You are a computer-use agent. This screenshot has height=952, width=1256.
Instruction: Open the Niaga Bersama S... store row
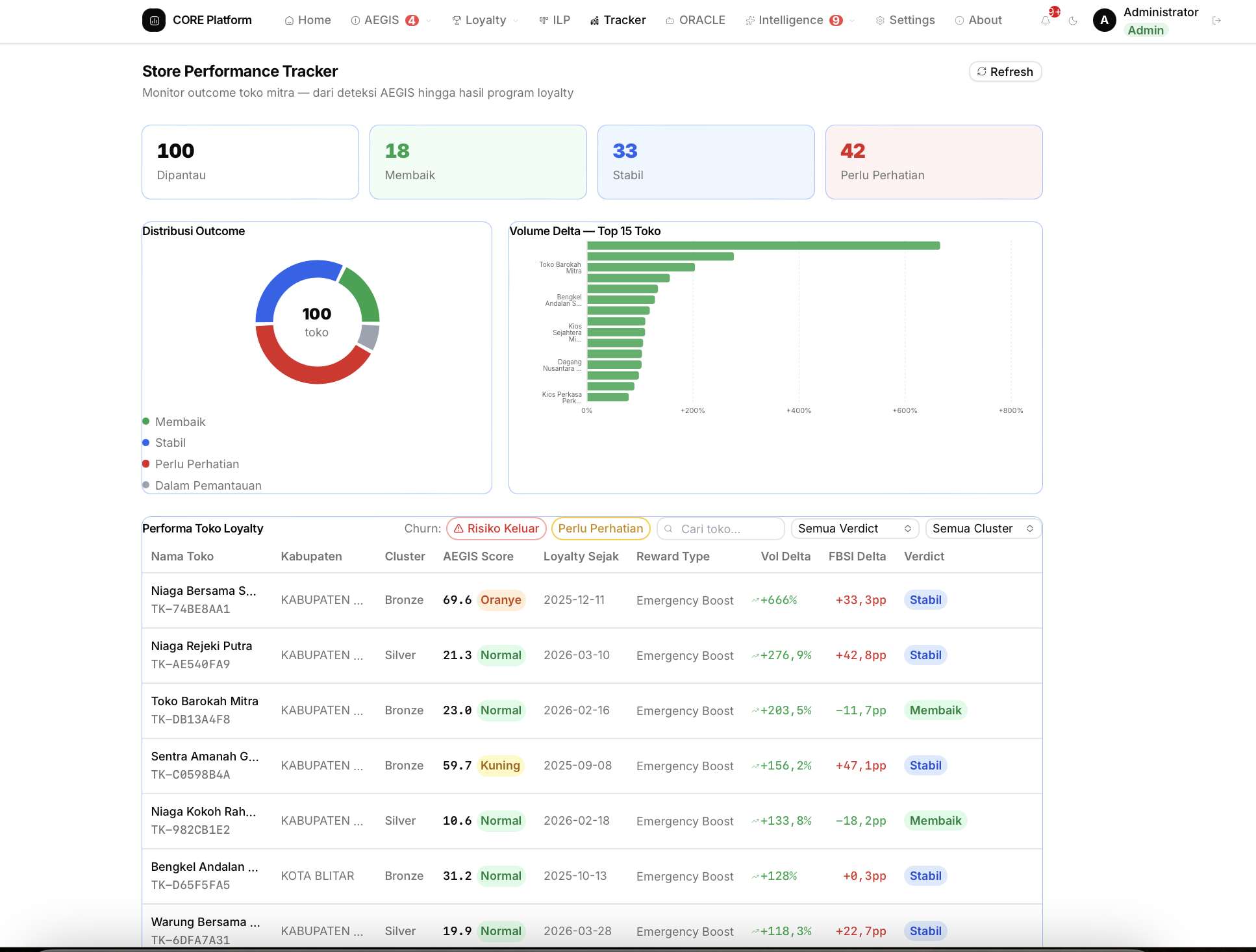click(x=592, y=600)
